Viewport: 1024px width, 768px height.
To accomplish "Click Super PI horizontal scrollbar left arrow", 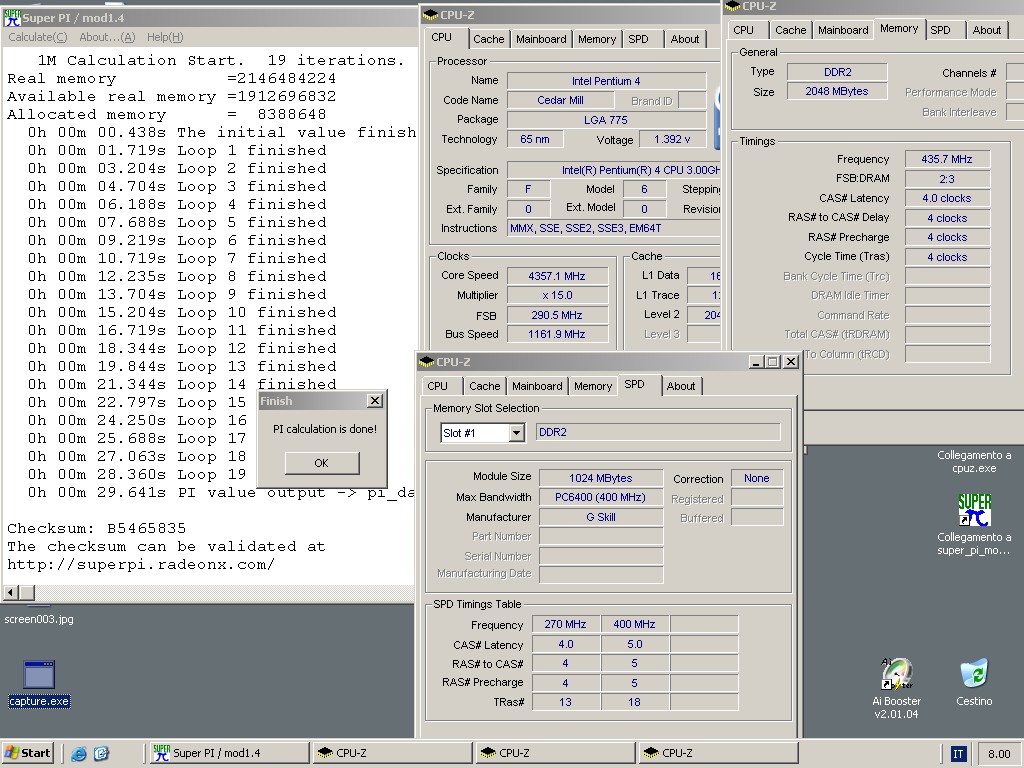I will tap(11, 592).
